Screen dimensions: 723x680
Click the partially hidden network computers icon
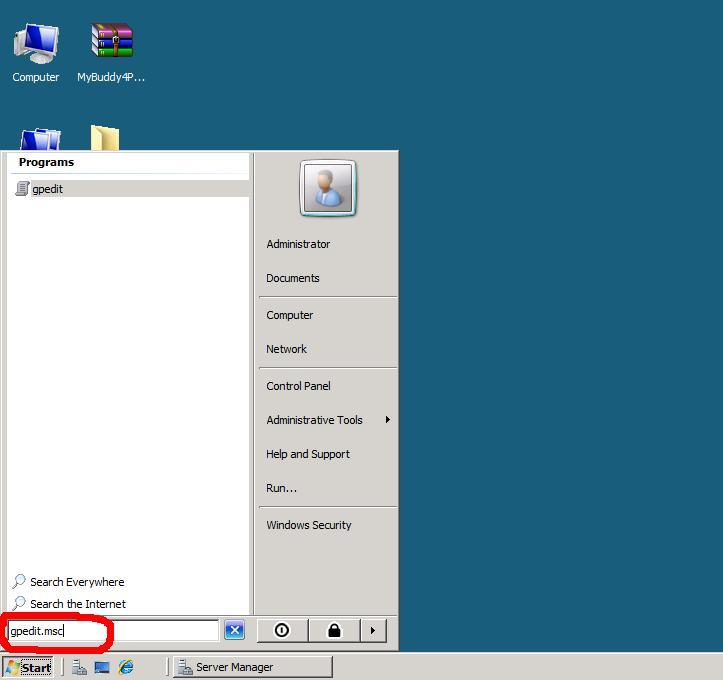pos(41,139)
